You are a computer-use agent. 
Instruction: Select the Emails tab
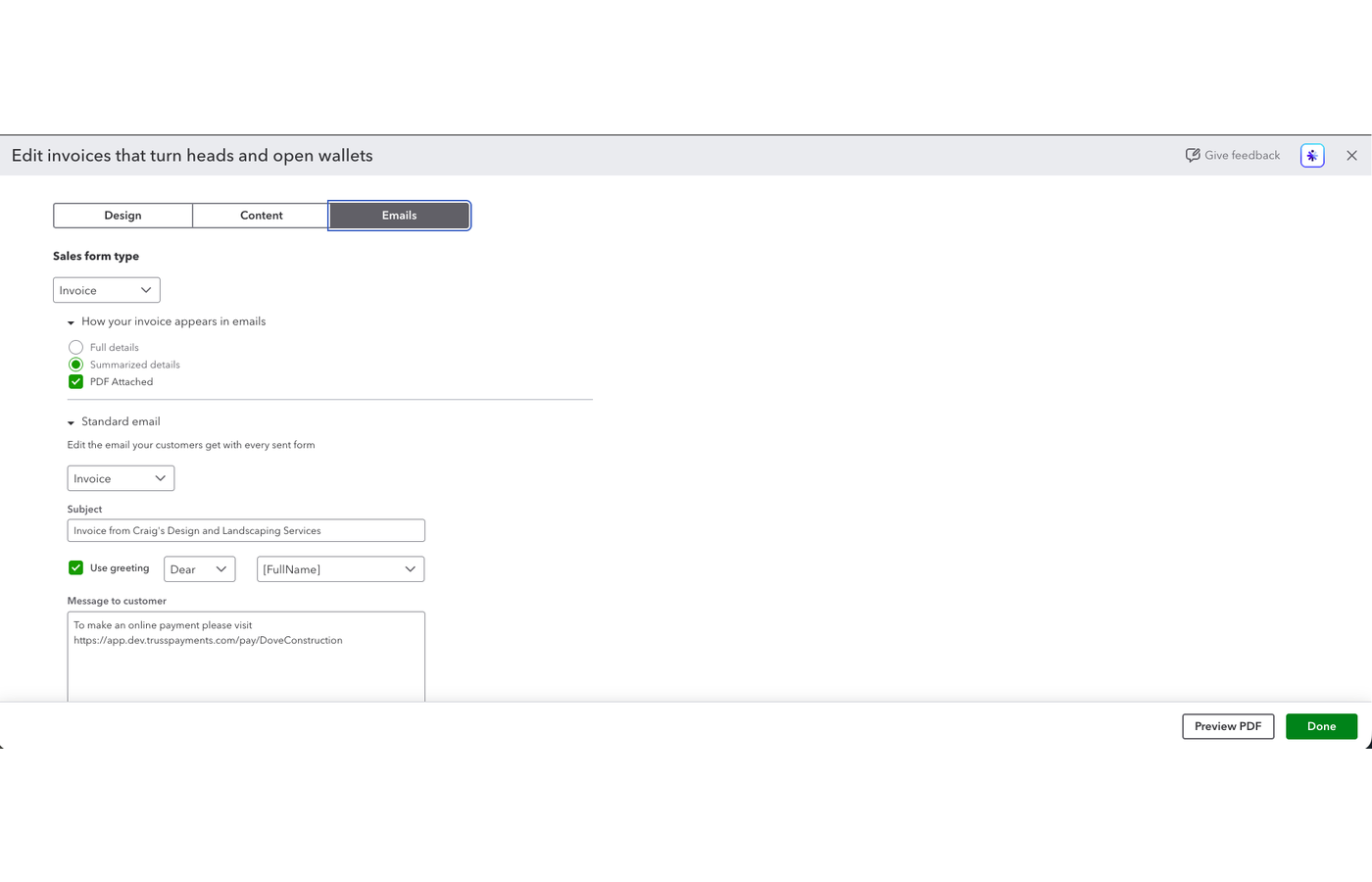tap(399, 216)
